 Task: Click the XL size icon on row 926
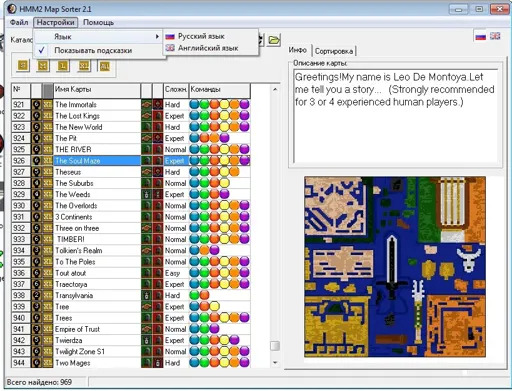[48, 161]
